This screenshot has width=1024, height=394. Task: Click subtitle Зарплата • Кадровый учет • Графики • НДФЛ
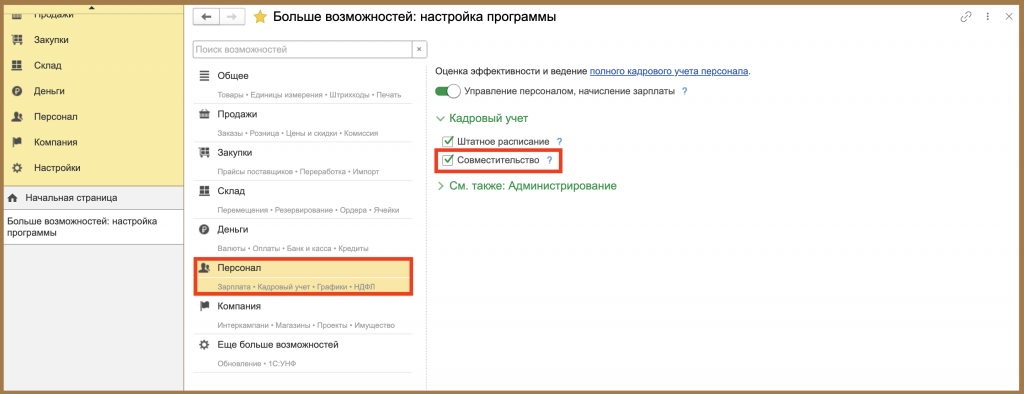[297, 287]
